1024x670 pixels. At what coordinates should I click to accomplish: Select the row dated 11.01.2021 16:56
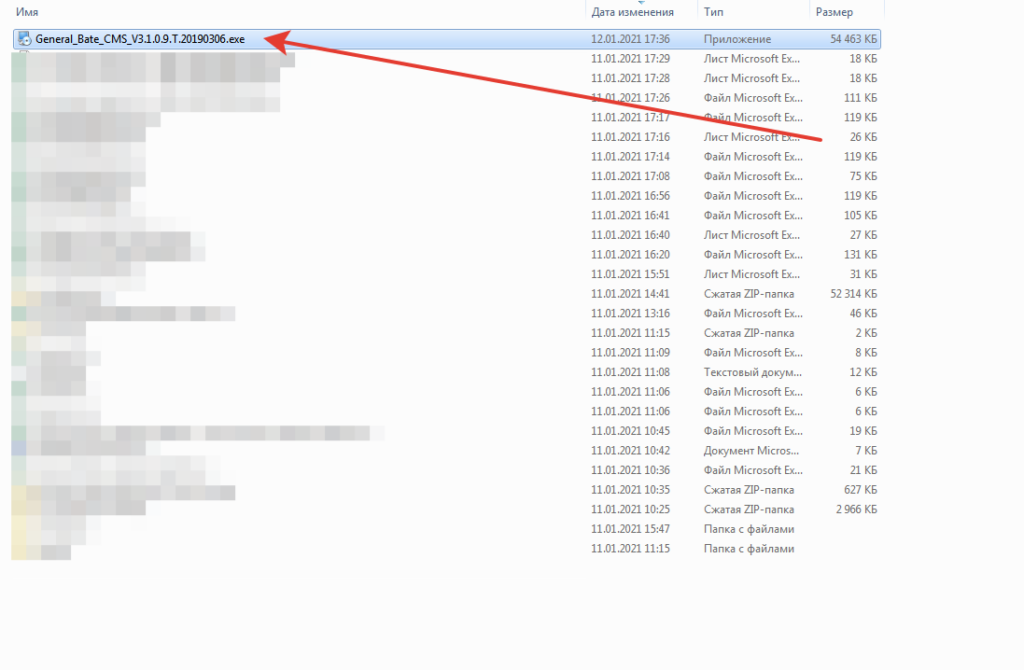[x=446, y=196]
